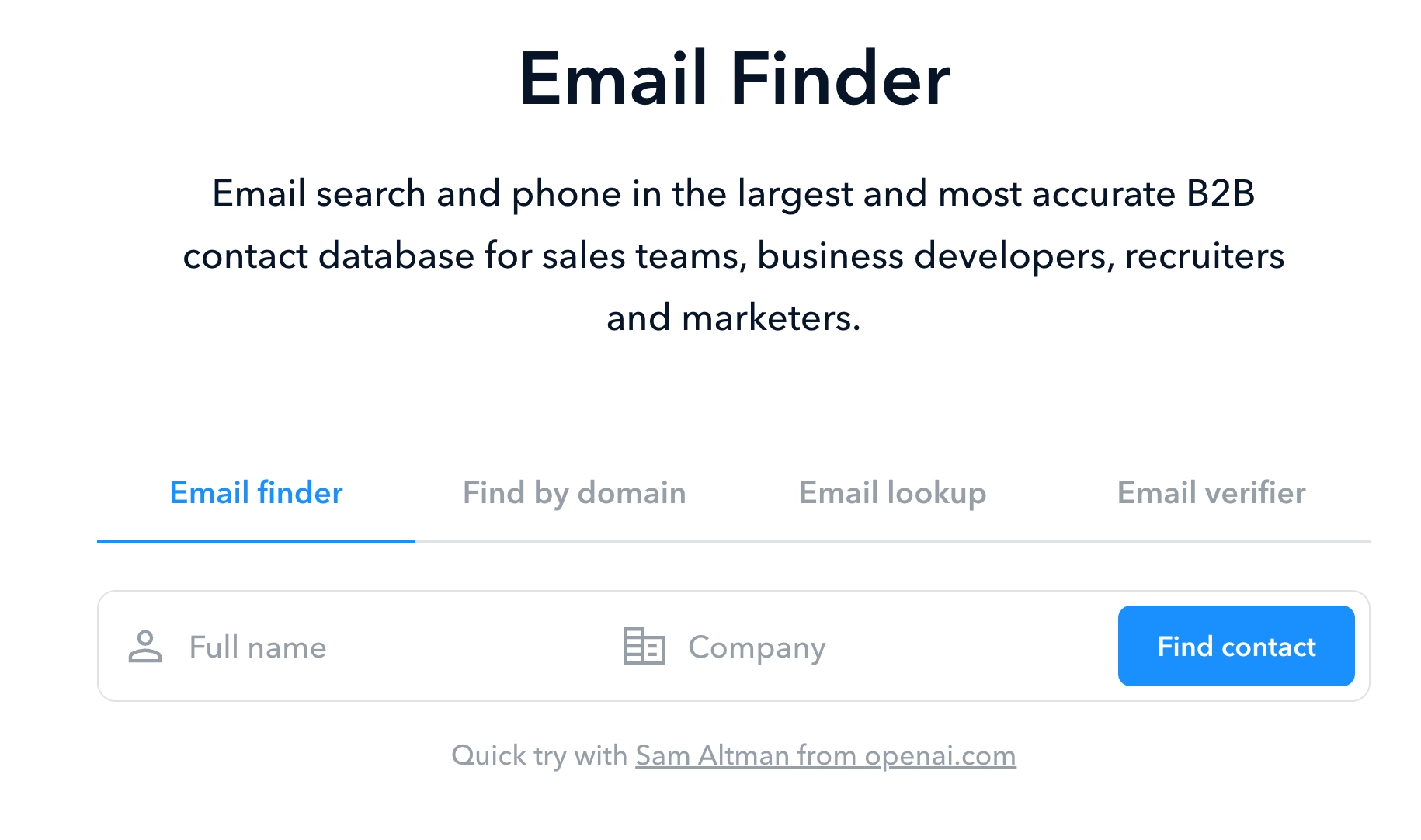
Task: Select the organization icon before Company field
Action: coord(645,646)
